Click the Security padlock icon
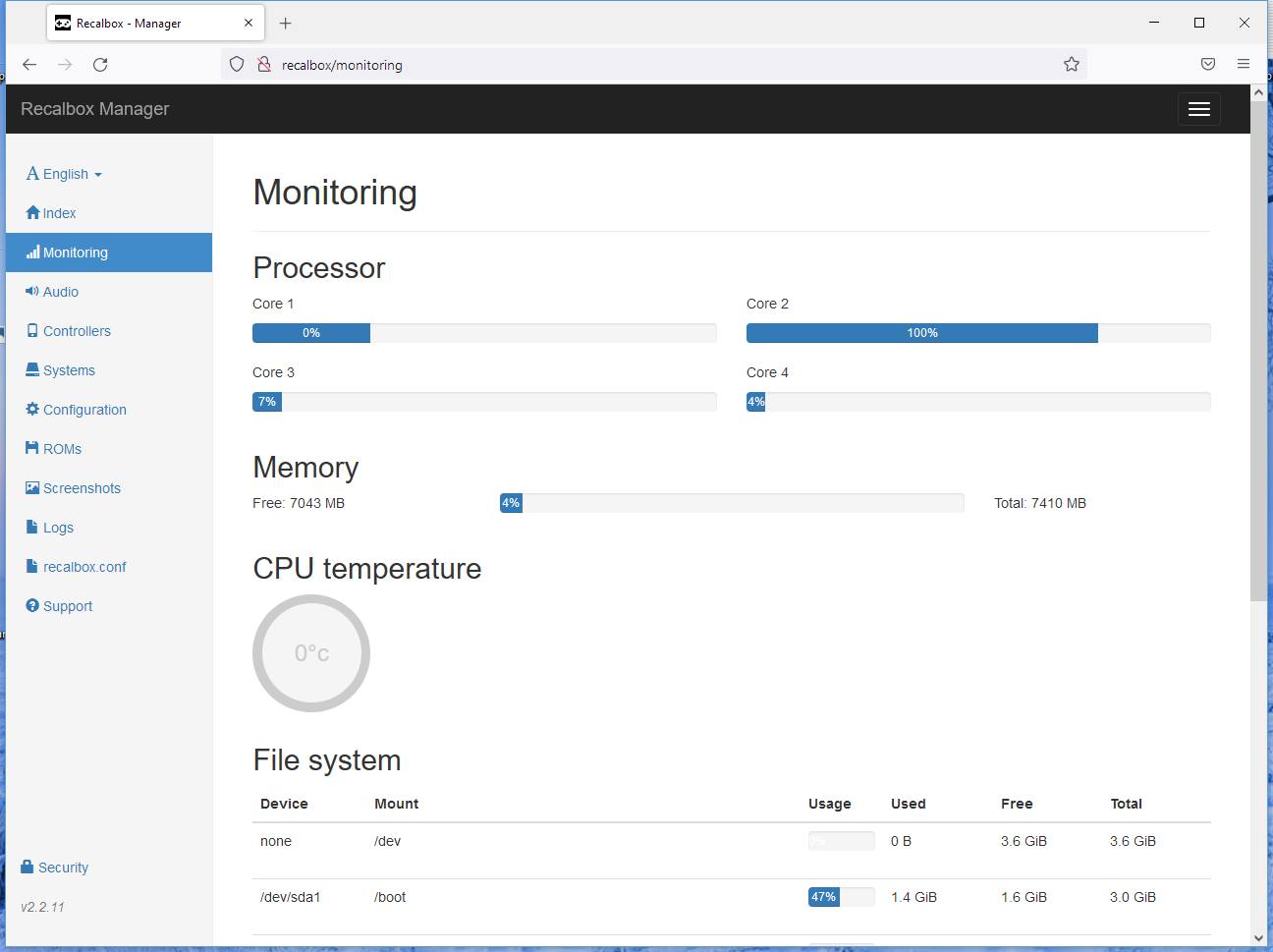Screen dimensions: 1273x952 pos(28,868)
